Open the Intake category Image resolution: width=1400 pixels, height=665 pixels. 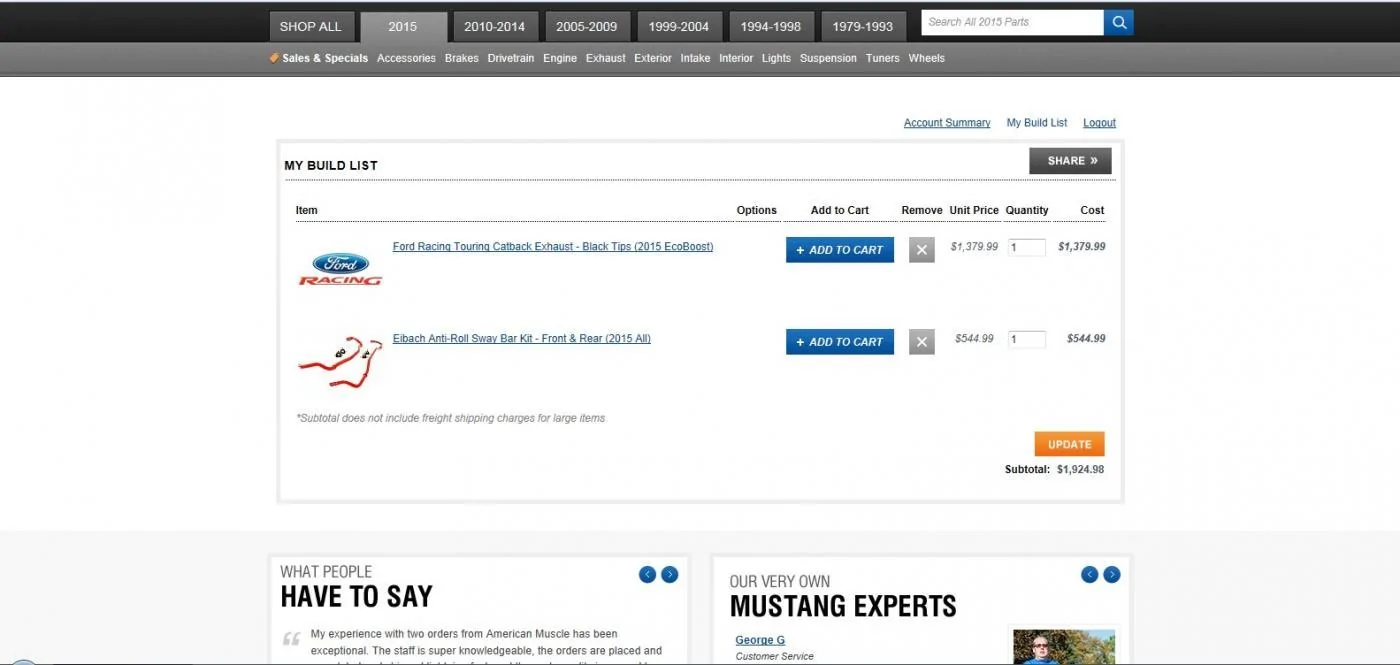pyautogui.click(x=695, y=58)
